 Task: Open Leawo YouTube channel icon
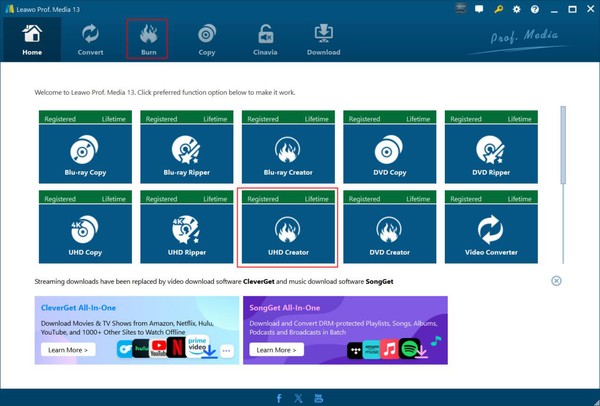pos(318,398)
